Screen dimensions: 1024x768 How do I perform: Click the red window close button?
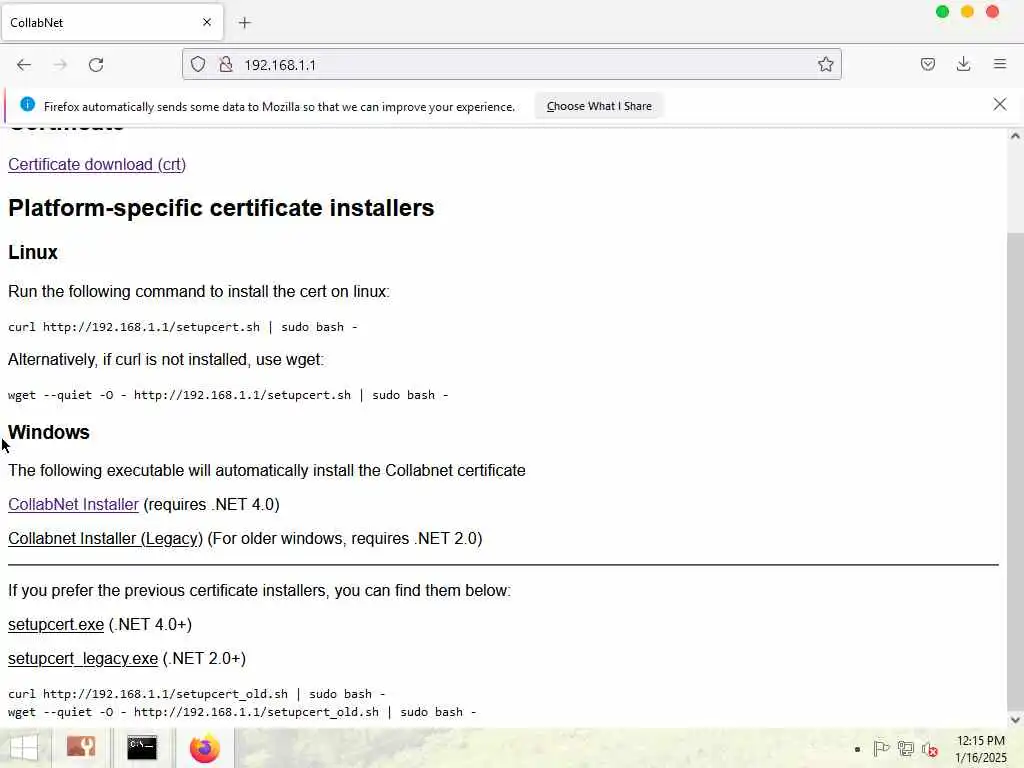(x=992, y=12)
